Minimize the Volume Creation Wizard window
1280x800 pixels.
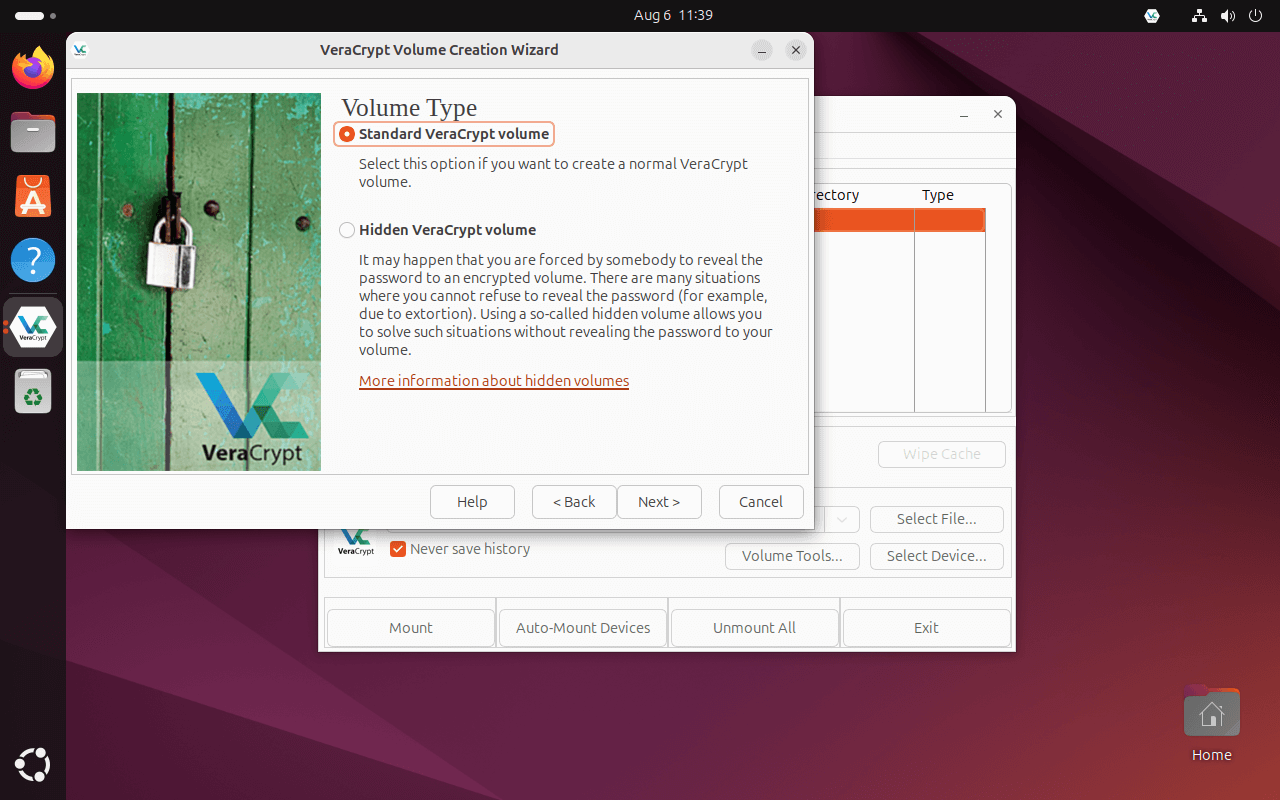click(762, 50)
